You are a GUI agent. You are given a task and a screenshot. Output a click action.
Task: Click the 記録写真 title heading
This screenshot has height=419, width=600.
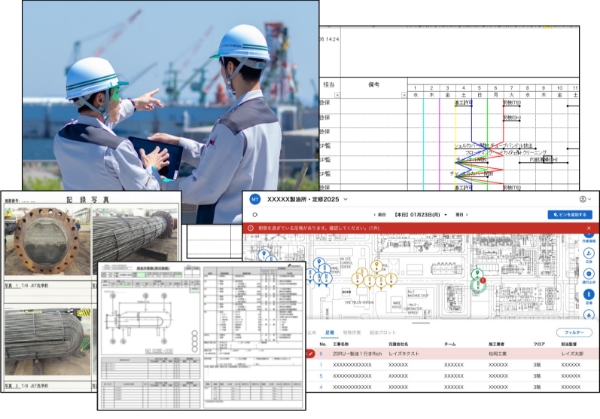tap(88, 200)
